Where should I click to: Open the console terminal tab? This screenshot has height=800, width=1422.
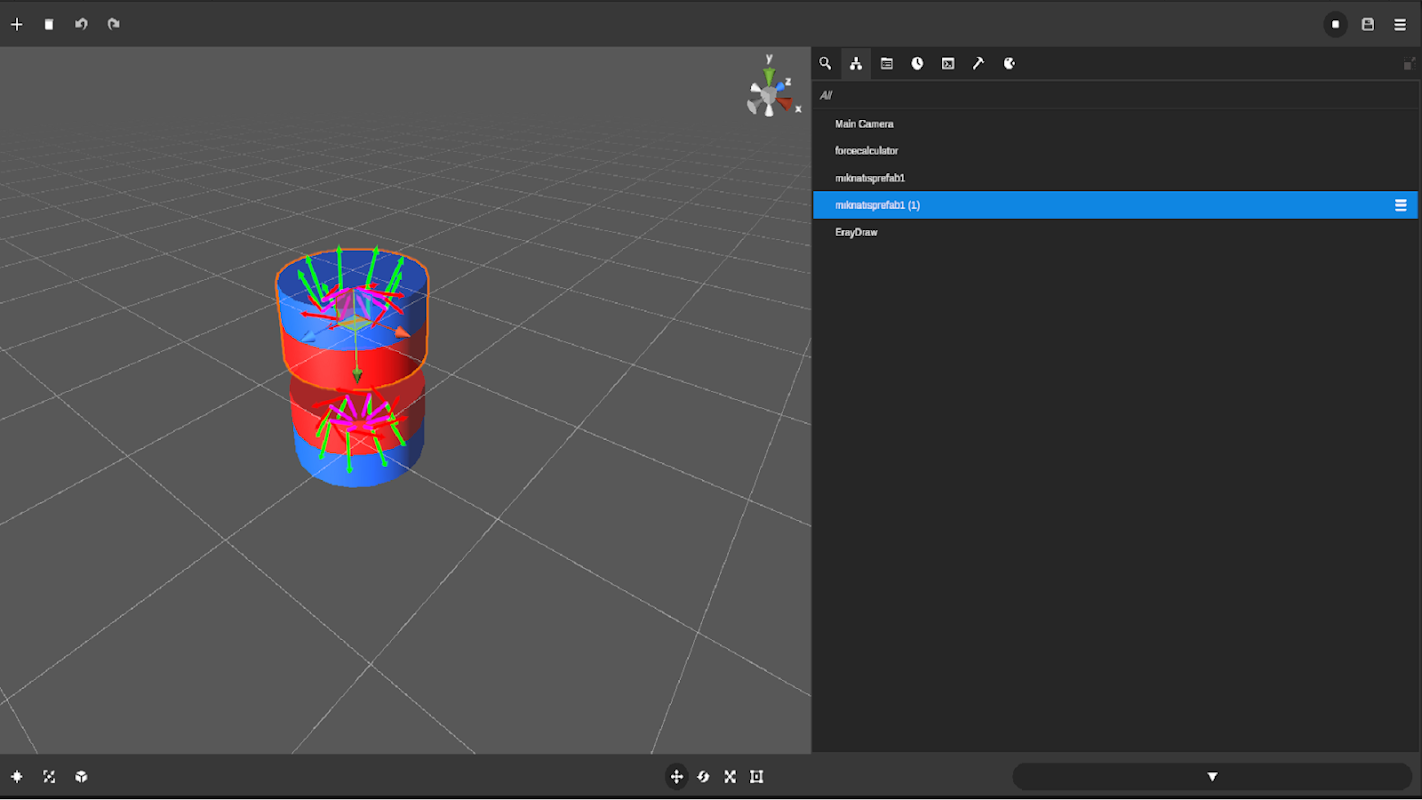(x=948, y=63)
